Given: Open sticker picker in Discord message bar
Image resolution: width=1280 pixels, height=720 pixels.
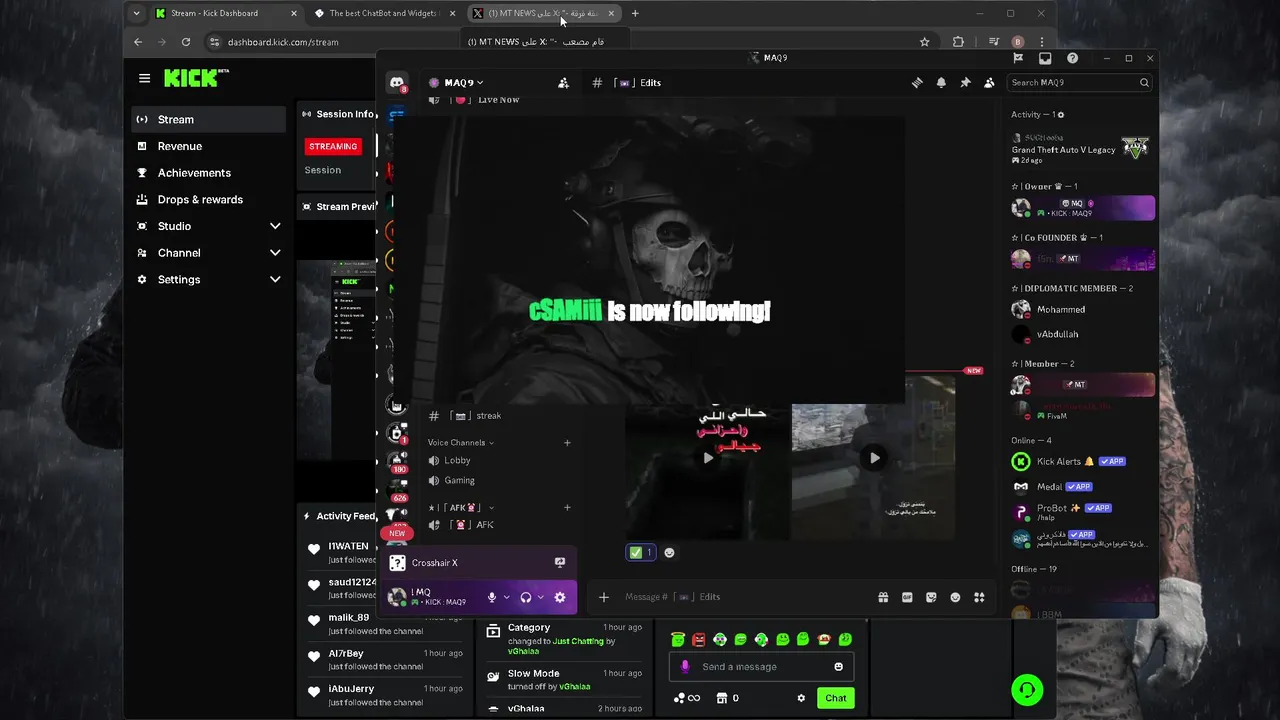Looking at the screenshot, I should pos(931,597).
